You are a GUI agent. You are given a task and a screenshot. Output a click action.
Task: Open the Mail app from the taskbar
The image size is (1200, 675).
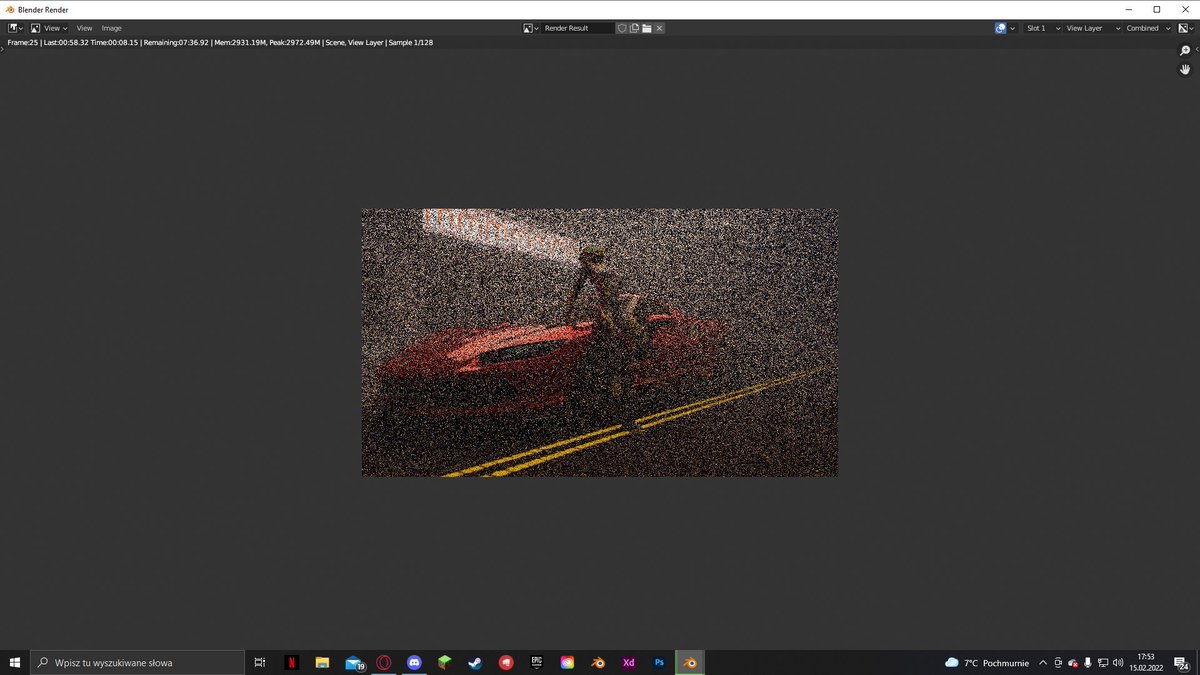point(353,662)
